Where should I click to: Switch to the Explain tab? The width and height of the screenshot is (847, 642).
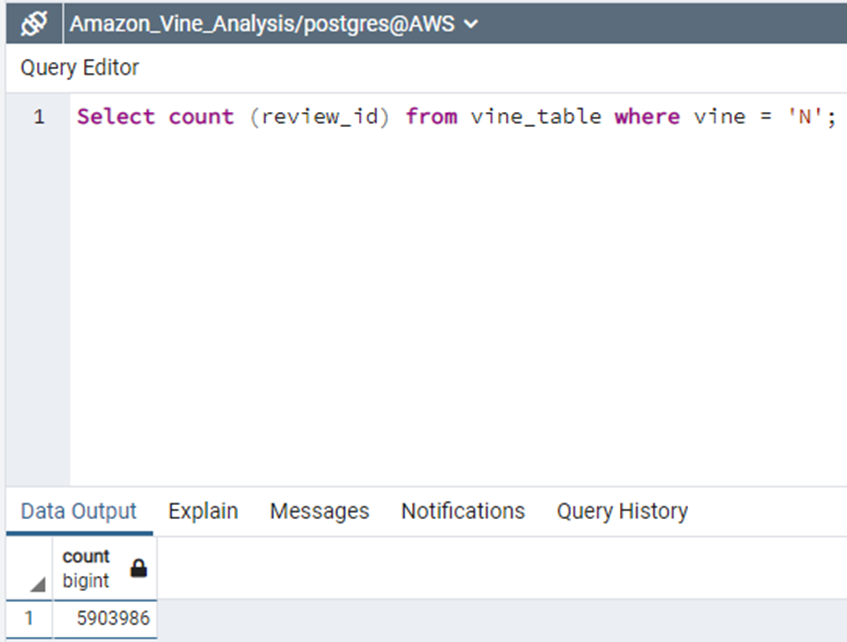(202, 511)
